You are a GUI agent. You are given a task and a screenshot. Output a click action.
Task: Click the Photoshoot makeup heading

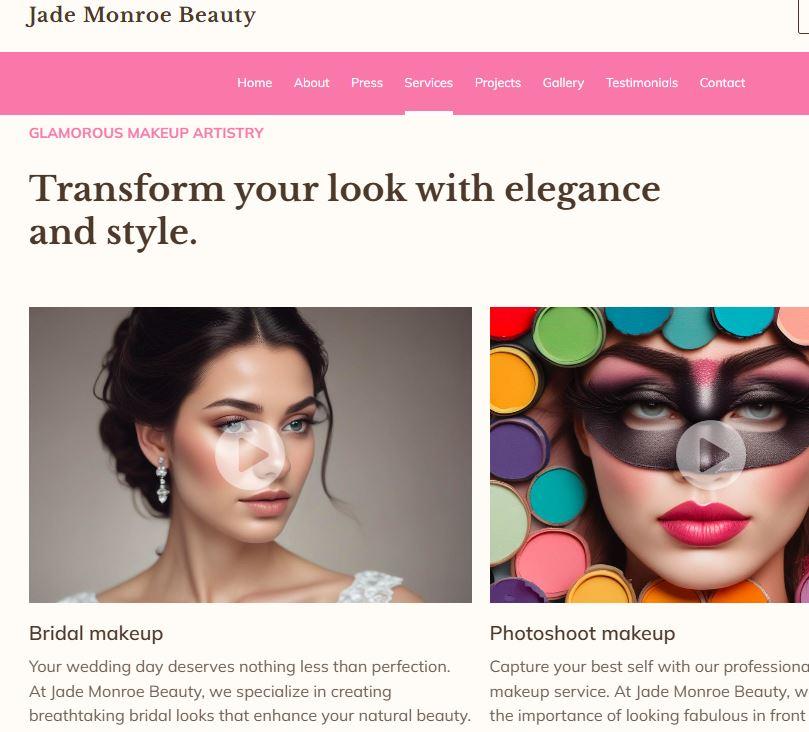coord(583,633)
